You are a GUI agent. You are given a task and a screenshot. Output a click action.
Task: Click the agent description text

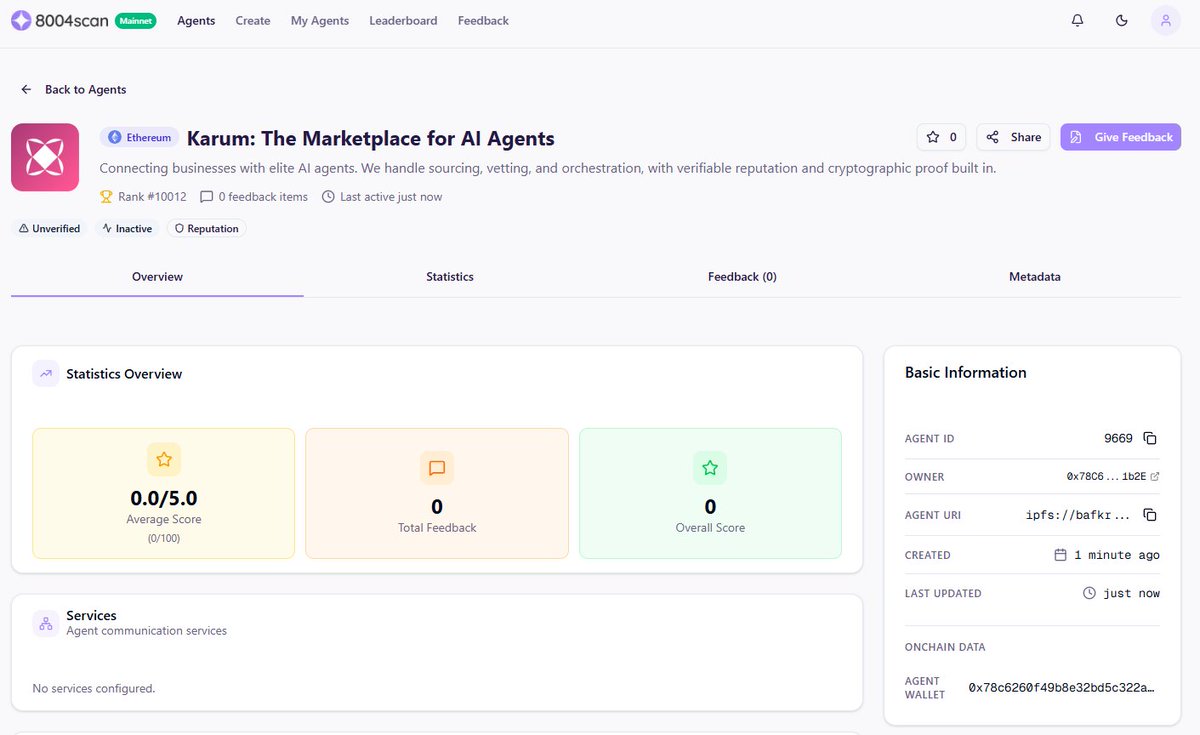[x=548, y=168]
